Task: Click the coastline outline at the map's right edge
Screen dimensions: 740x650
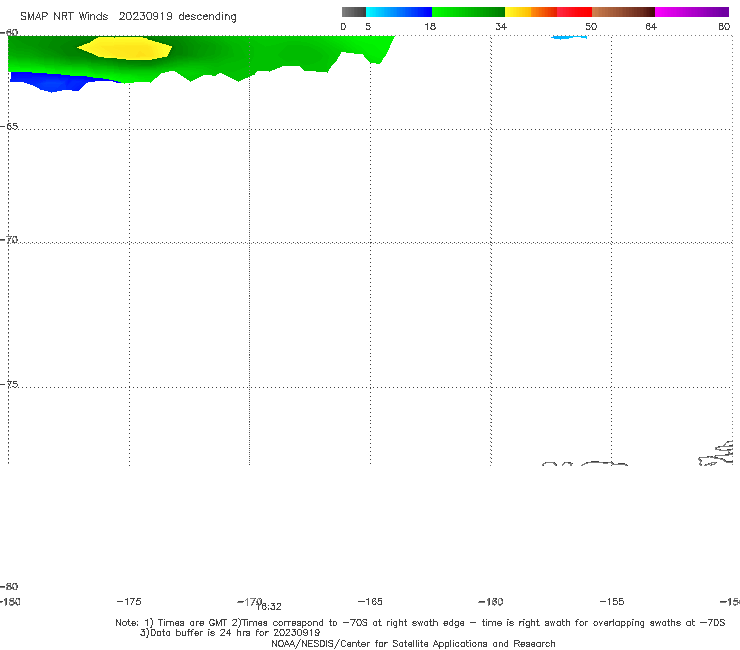Action: pos(716,453)
